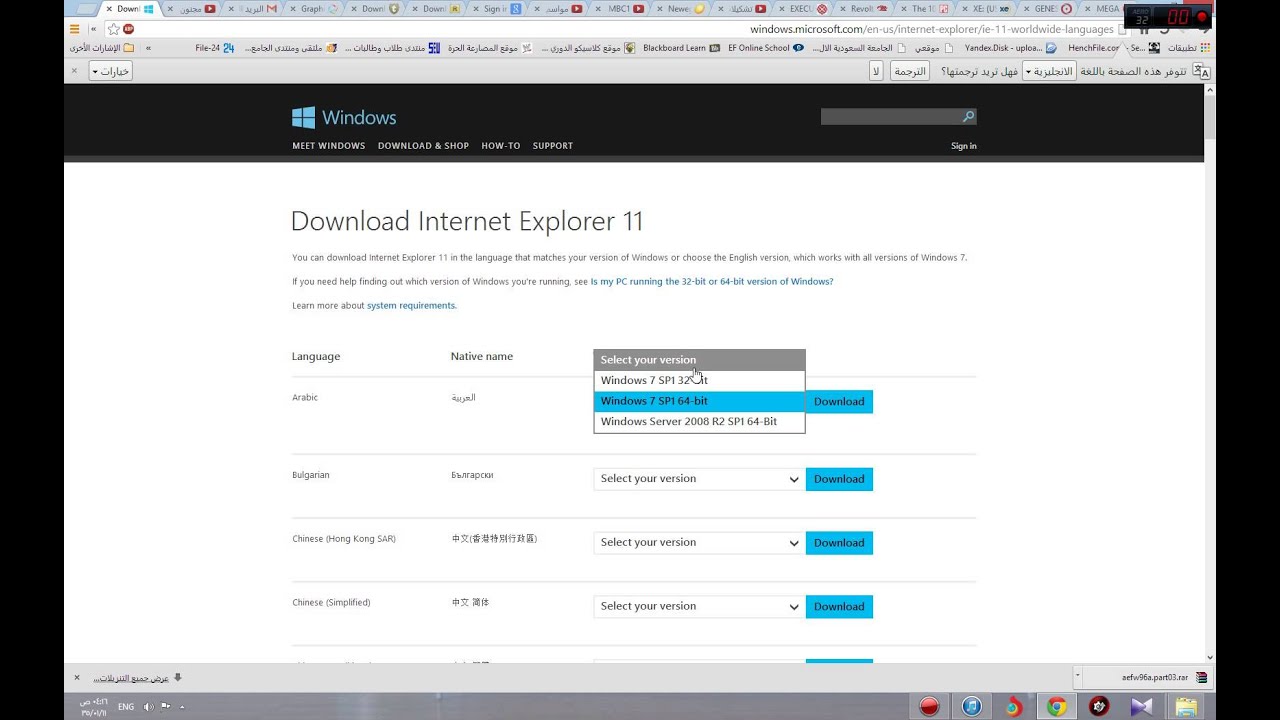Screen dimensions: 1280x720
Task: Click the volume speaker tray icon
Action: [x=148, y=707]
